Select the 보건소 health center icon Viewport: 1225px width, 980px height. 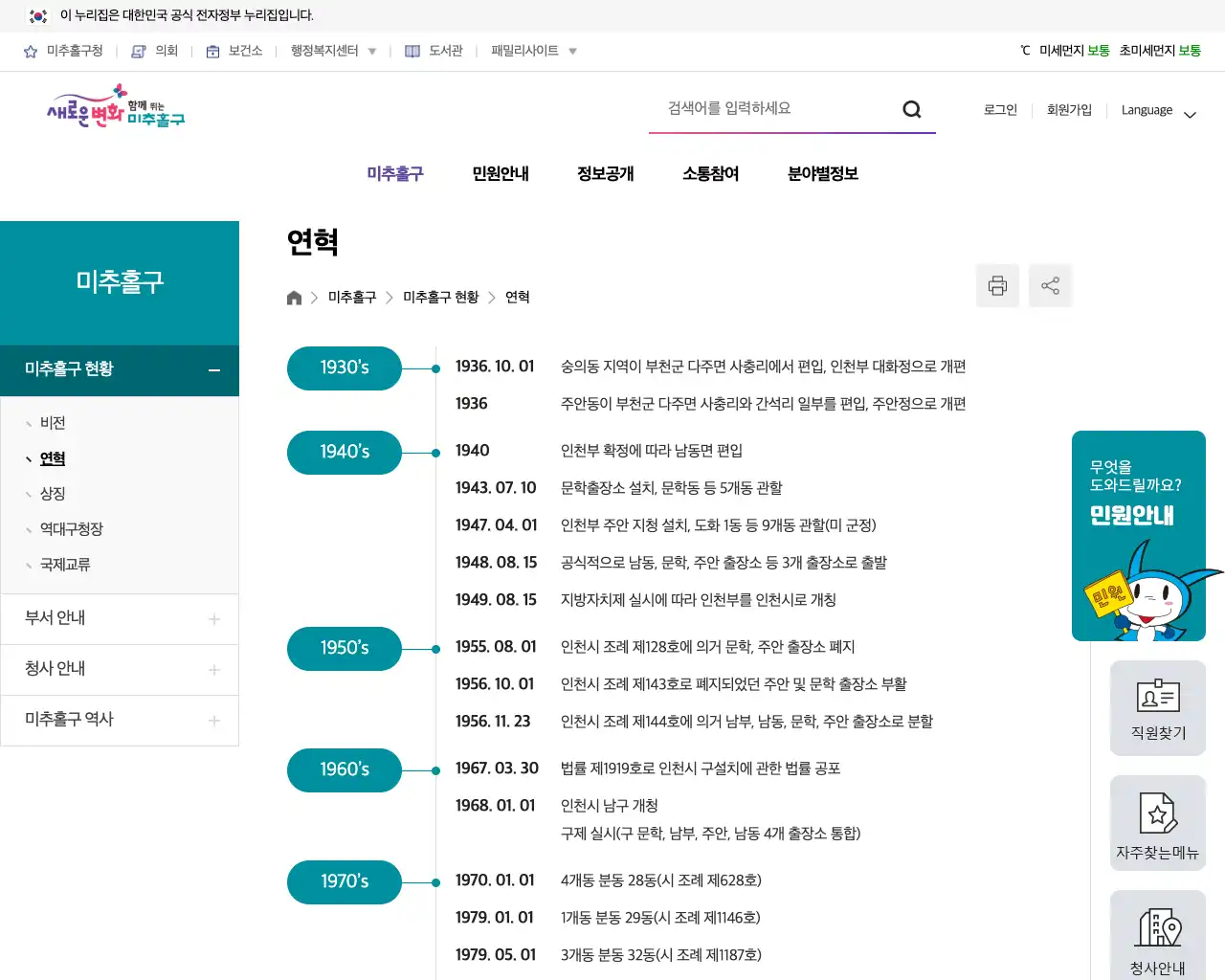point(212,51)
